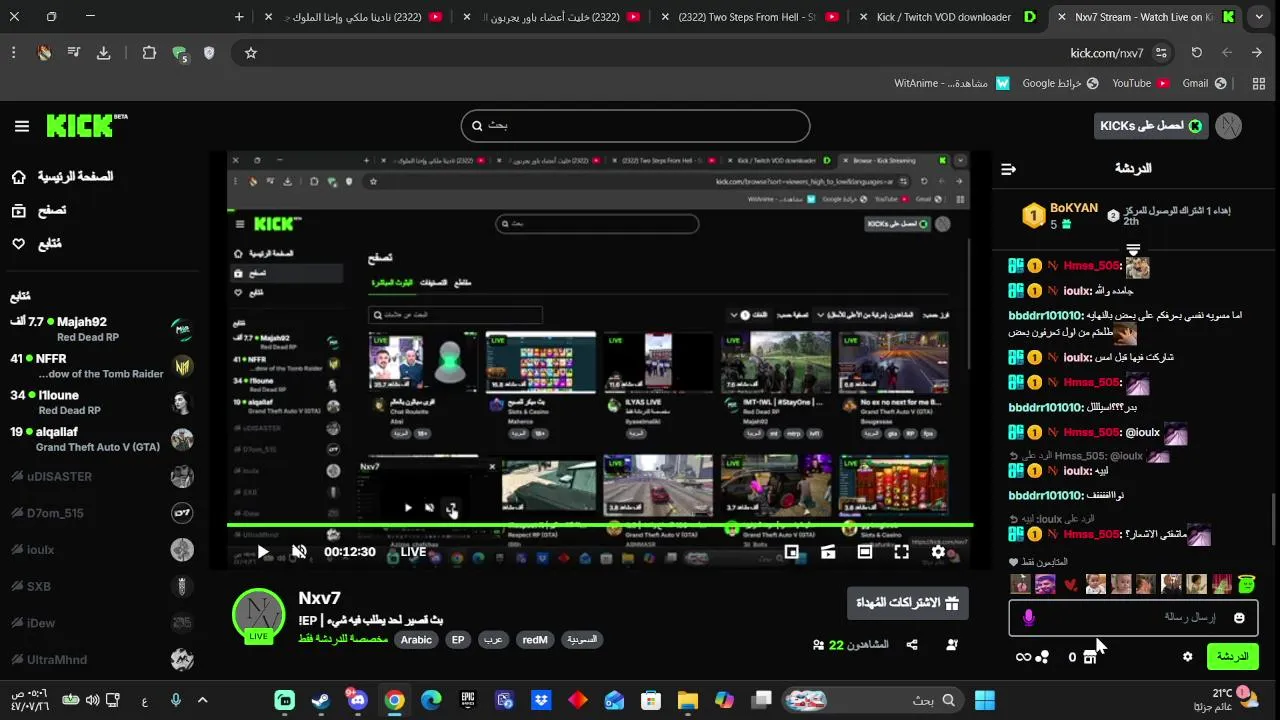1280x720 pixels.
Task: Select the Arabic tag
Action: (416, 640)
